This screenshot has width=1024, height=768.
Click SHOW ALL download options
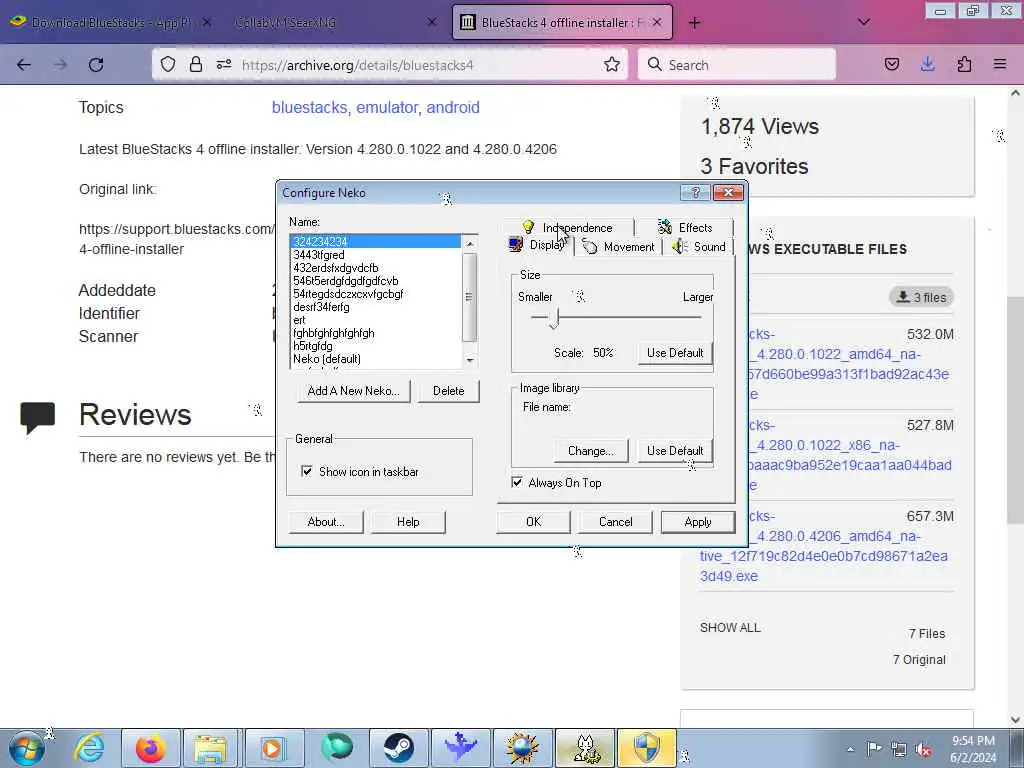point(730,628)
